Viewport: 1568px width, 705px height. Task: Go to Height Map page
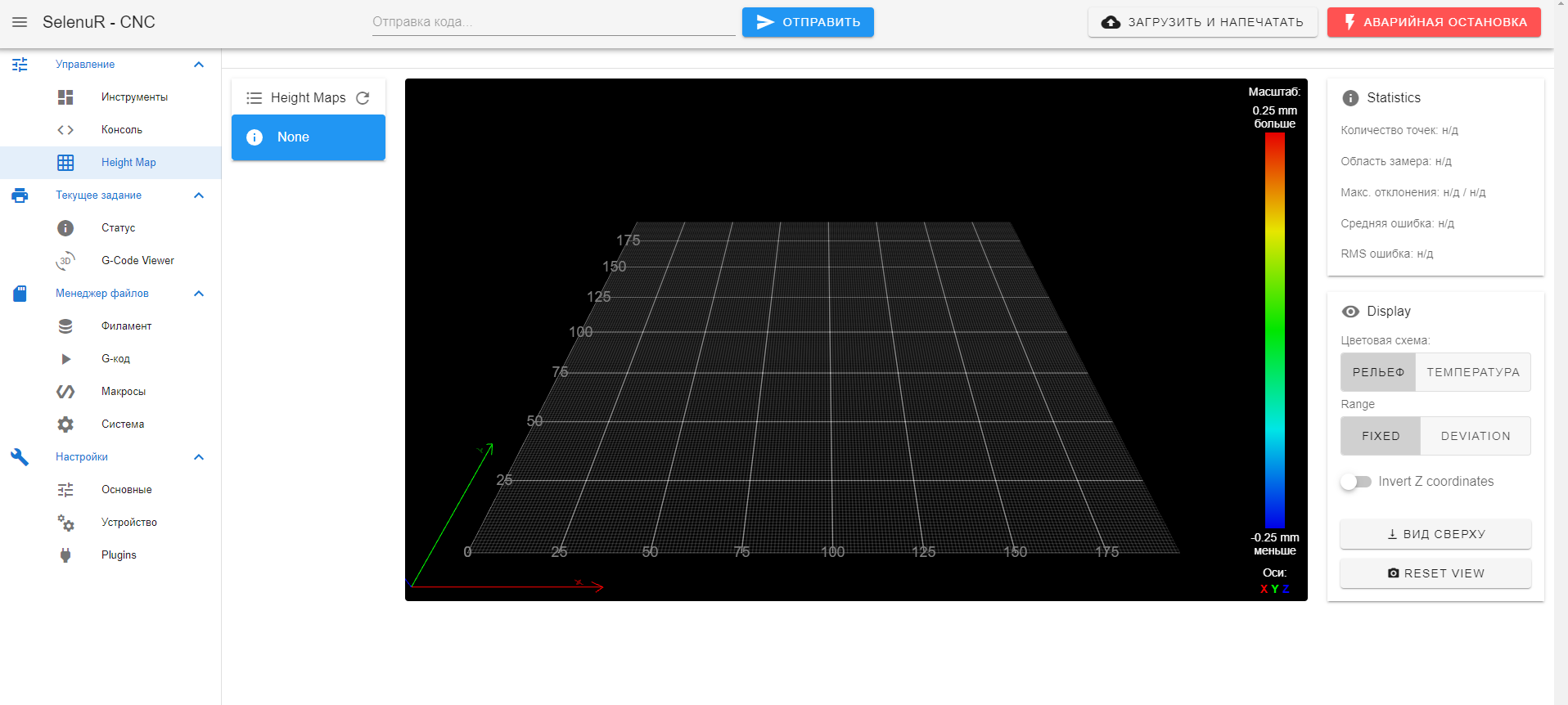coord(110,163)
